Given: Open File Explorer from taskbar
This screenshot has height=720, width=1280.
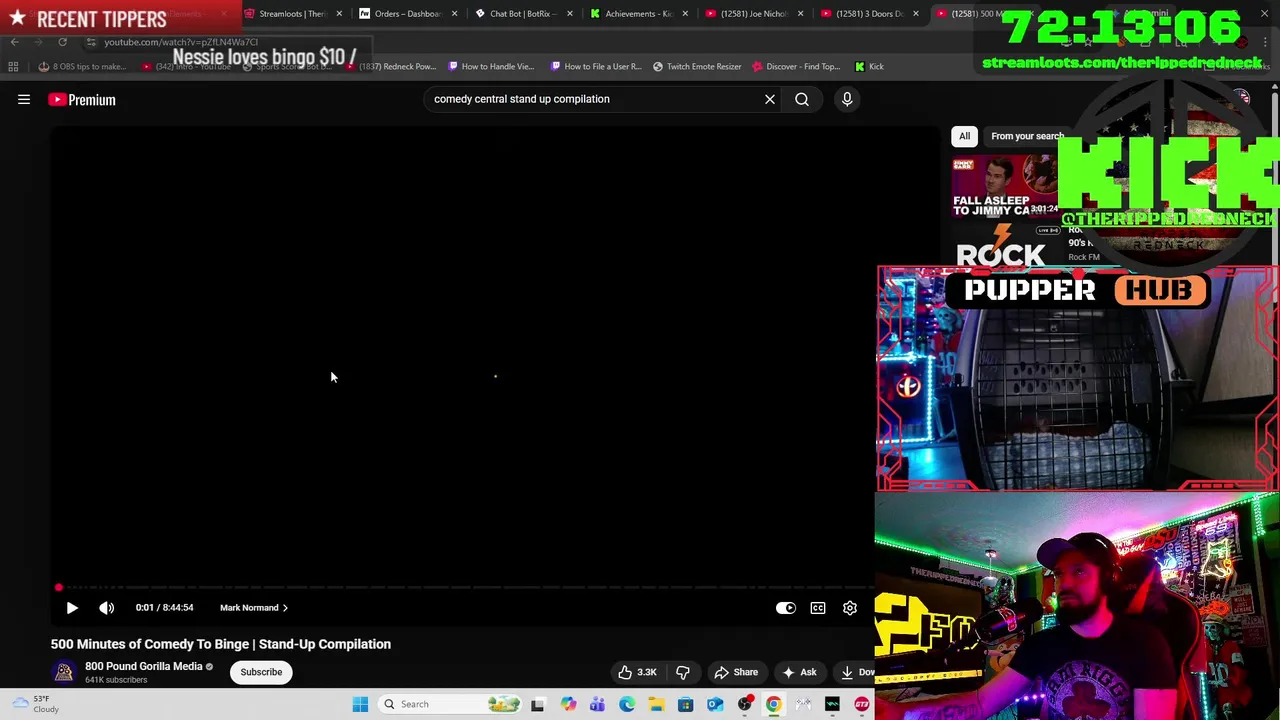Looking at the screenshot, I should pos(656,704).
